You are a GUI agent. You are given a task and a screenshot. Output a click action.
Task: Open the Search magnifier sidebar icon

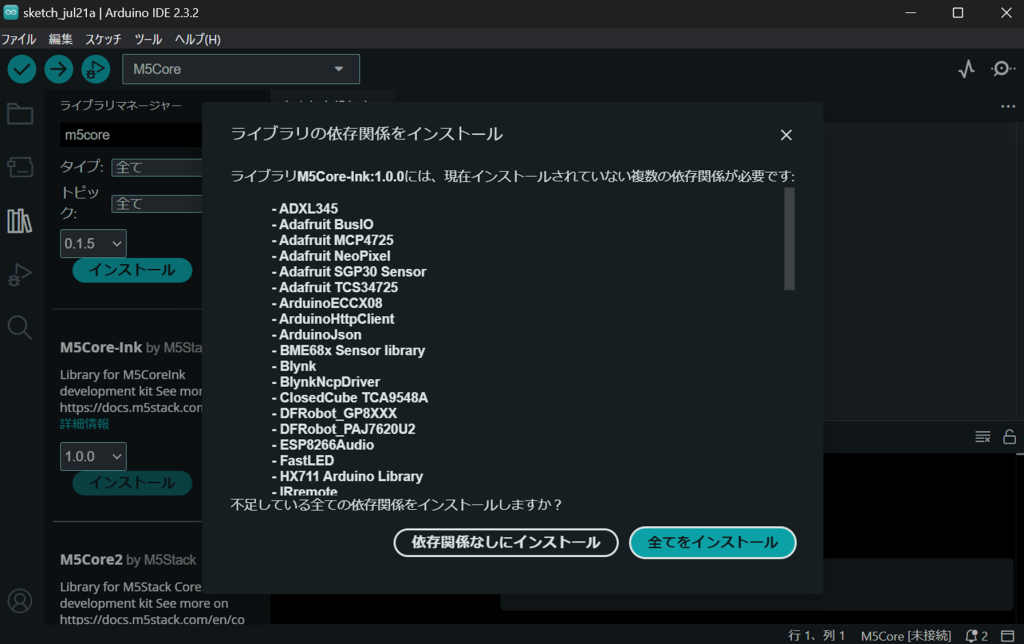pos(20,327)
